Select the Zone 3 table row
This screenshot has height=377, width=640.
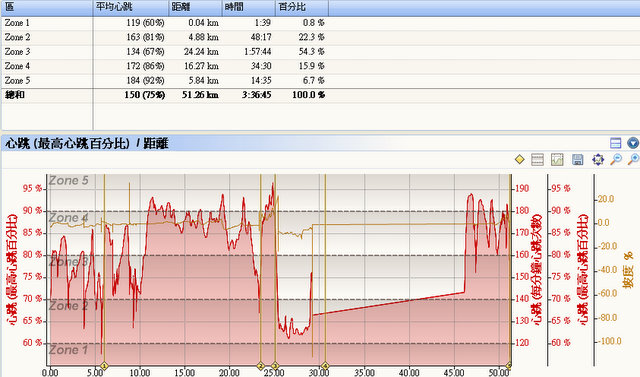[x=320, y=52]
